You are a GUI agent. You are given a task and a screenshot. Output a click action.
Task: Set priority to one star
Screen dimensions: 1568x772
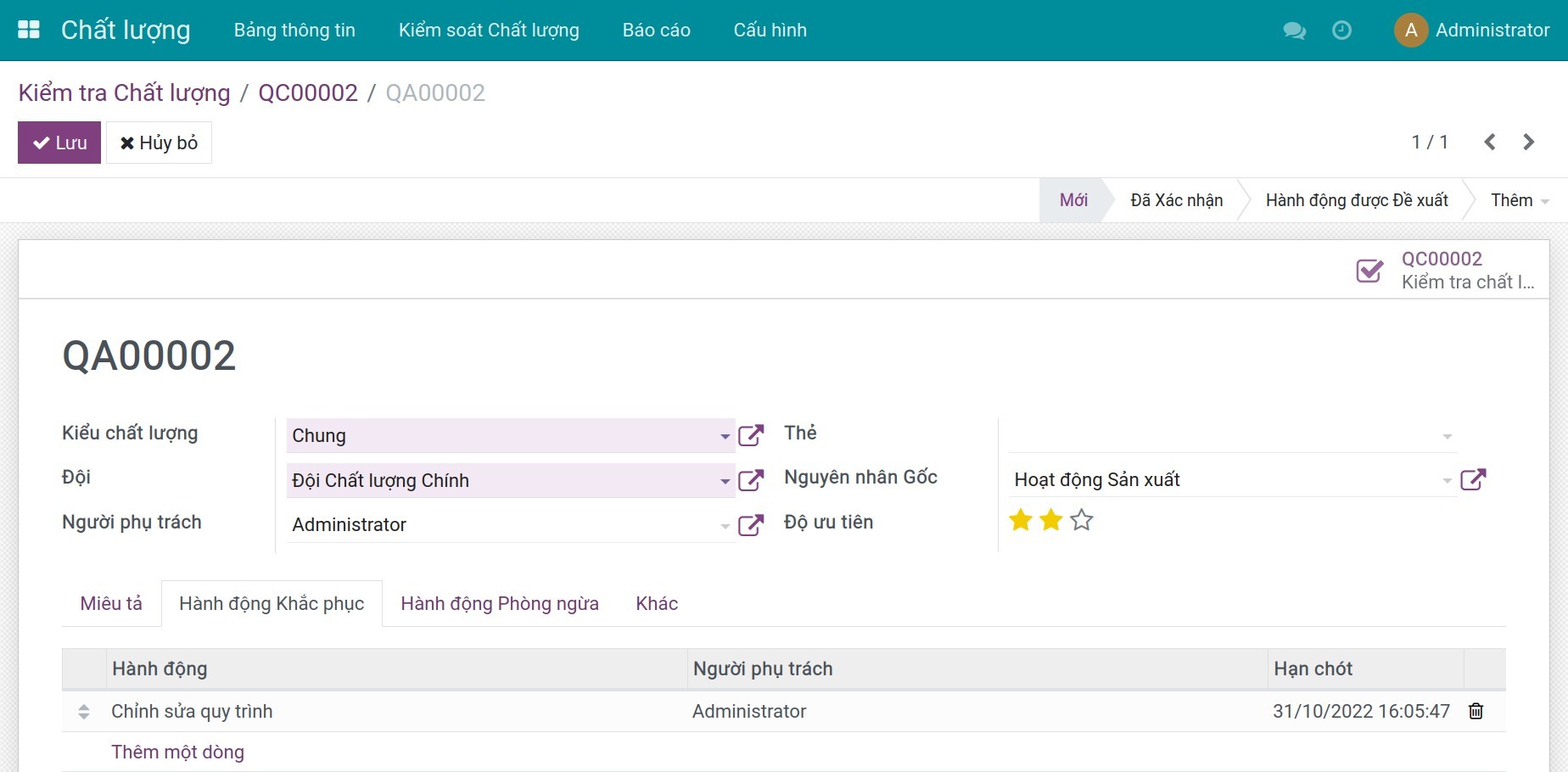pyautogui.click(x=1021, y=520)
